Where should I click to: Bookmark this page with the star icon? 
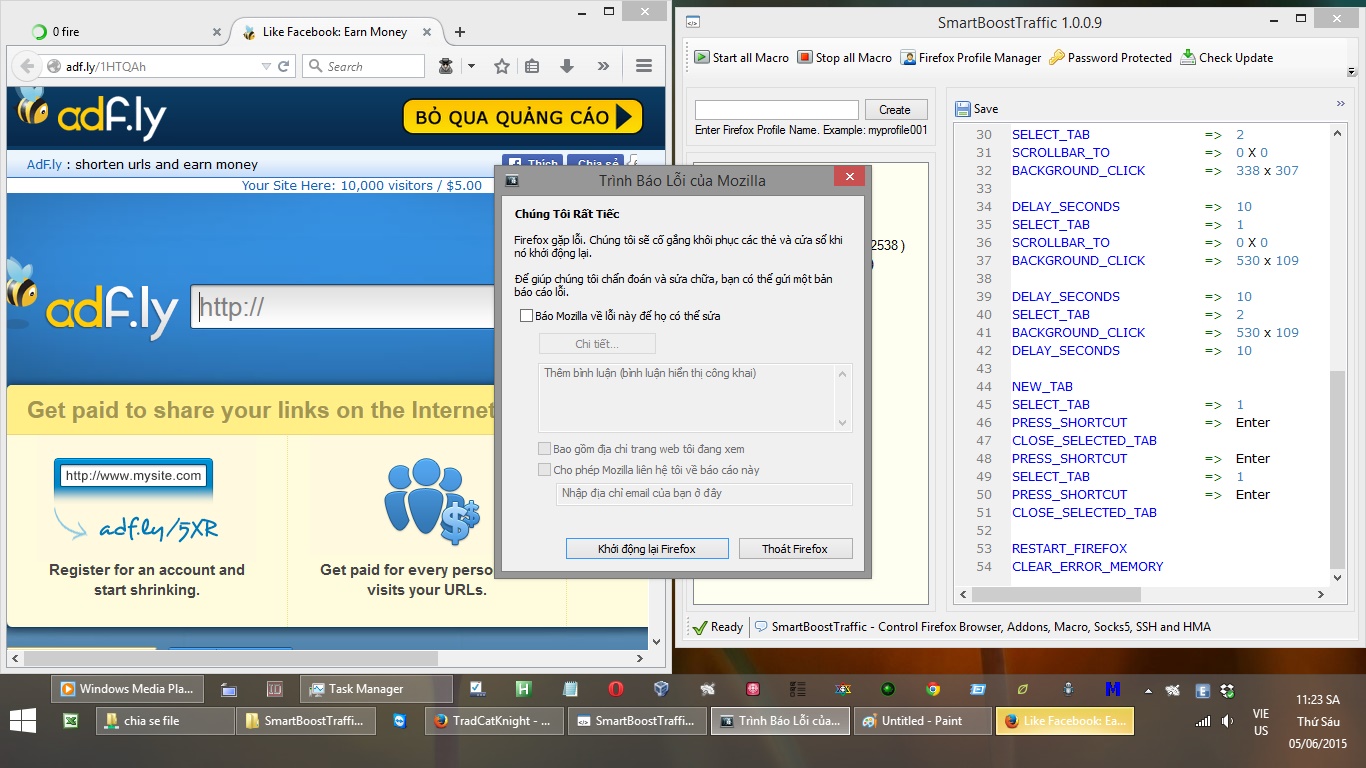pyautogui.click(x=502, y=66)
